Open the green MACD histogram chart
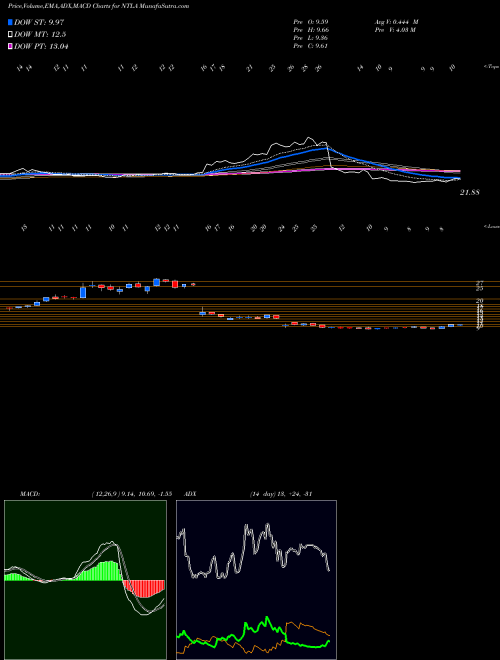This screenshot has width=500, height=660. (x=85, y=580)
